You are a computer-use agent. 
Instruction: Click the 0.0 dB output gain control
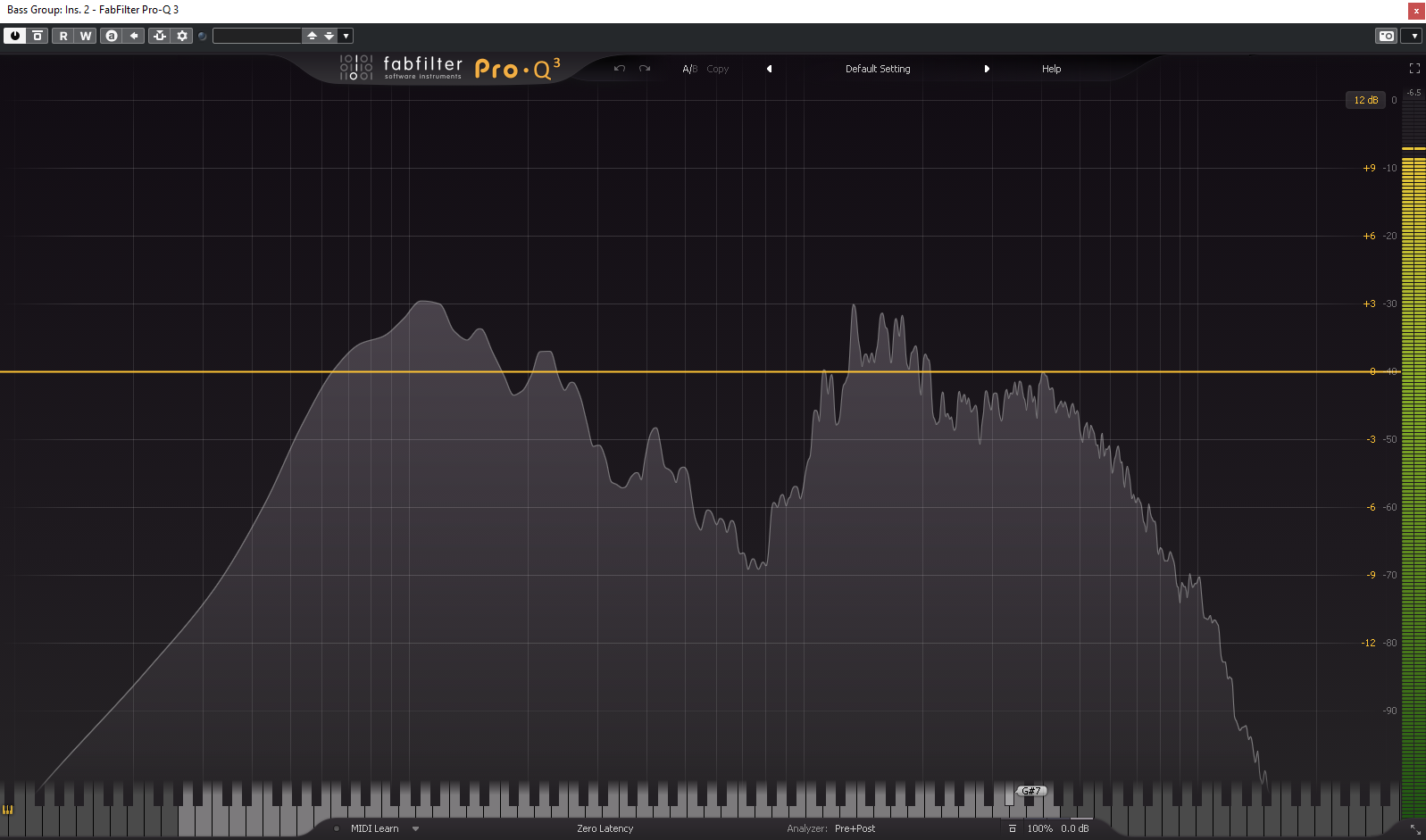pyautogui.click(x=1074, y=828)
